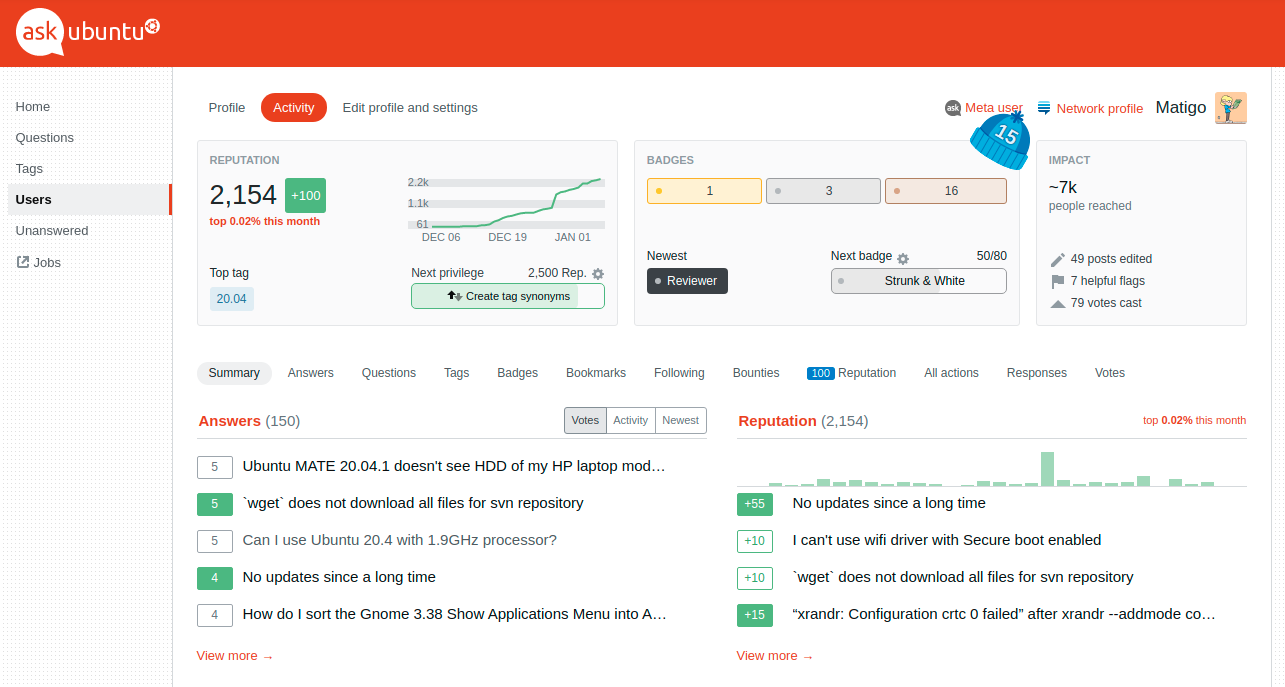This screenshot has height=687, width=1285.
Task: Click the +55 reputation score box
Action: 755,504
